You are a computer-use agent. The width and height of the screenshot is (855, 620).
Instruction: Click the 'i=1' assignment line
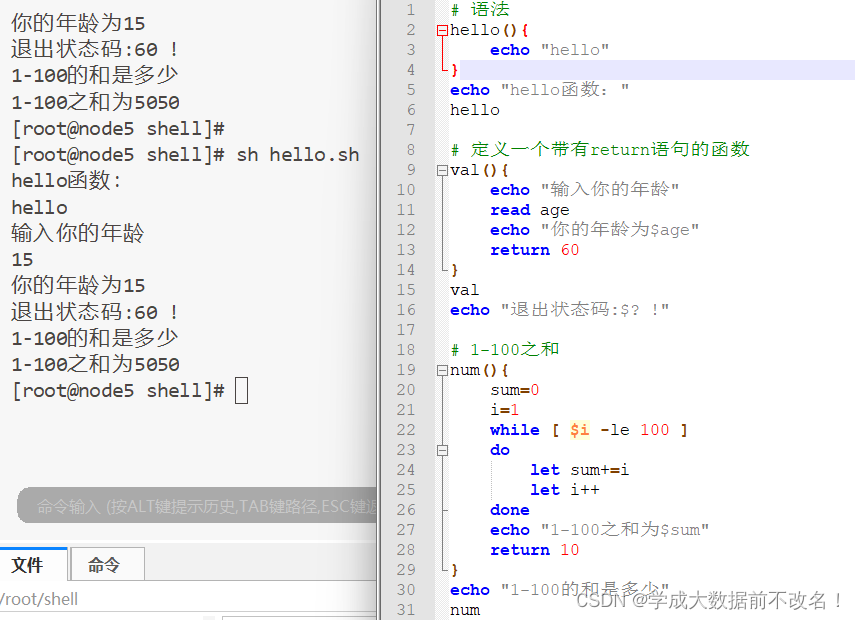pyautogui.click(x=504, y=410)
